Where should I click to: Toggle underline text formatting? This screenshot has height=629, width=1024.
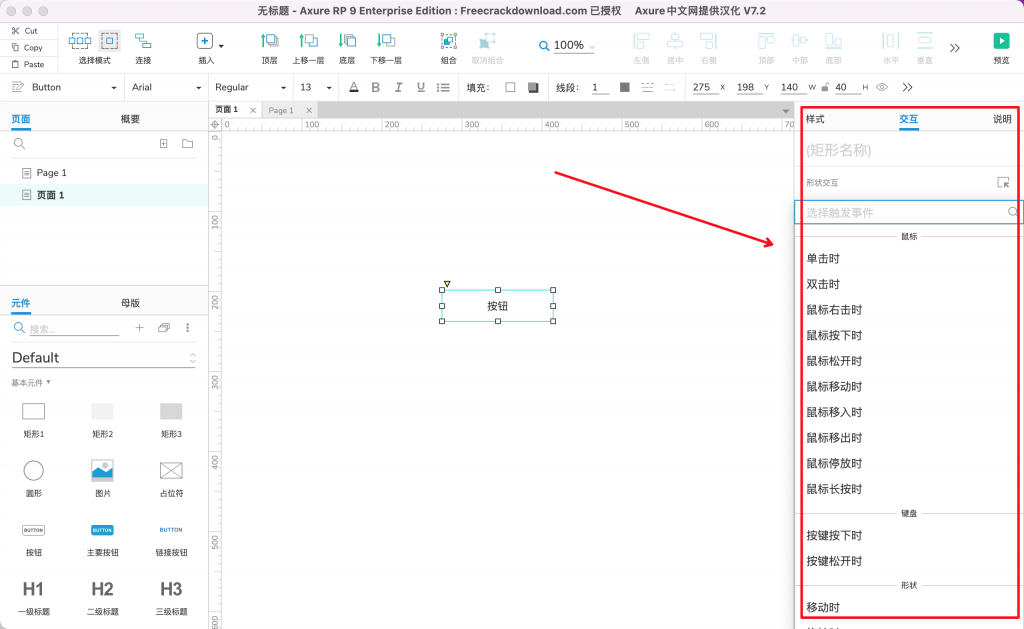pos(420,87)
